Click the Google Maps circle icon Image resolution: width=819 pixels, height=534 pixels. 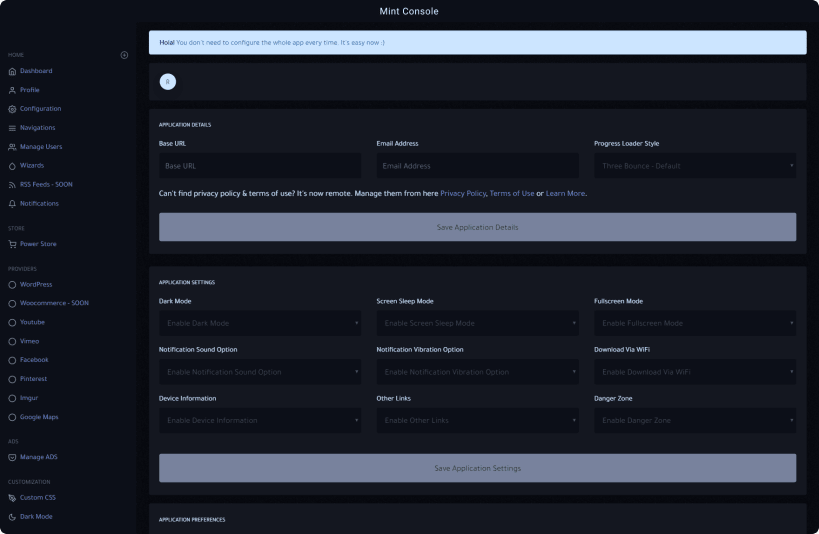(12, 417)
